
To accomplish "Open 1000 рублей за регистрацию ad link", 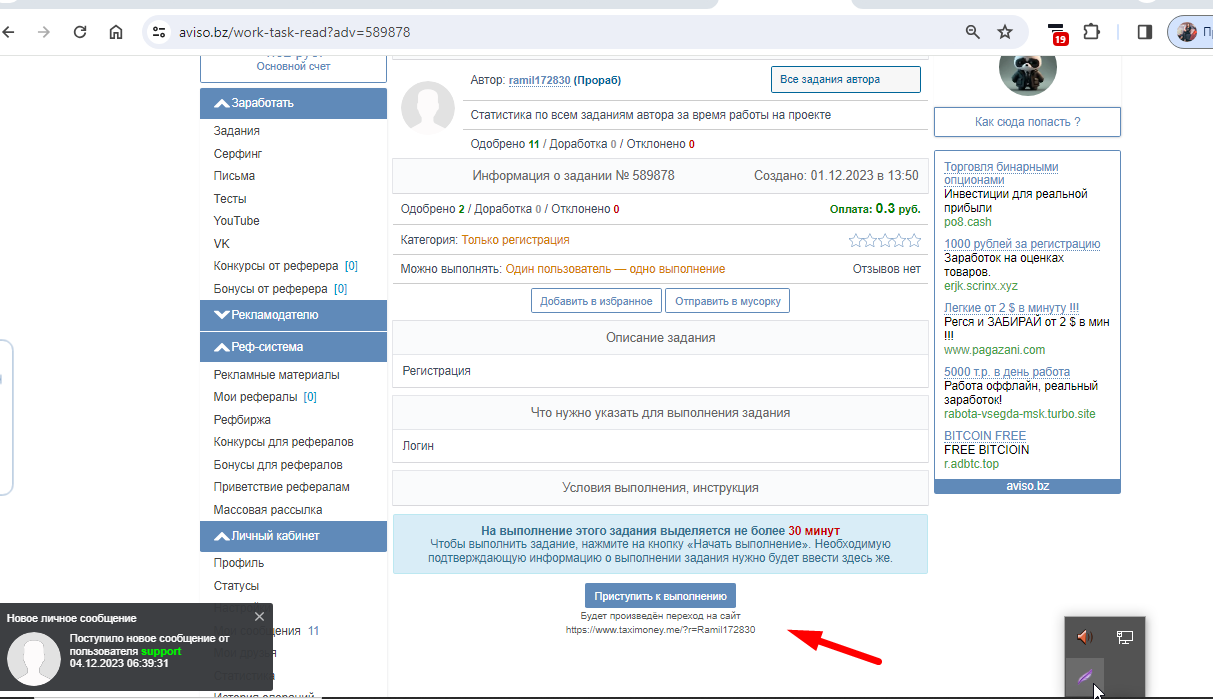I will [1022, 244].
